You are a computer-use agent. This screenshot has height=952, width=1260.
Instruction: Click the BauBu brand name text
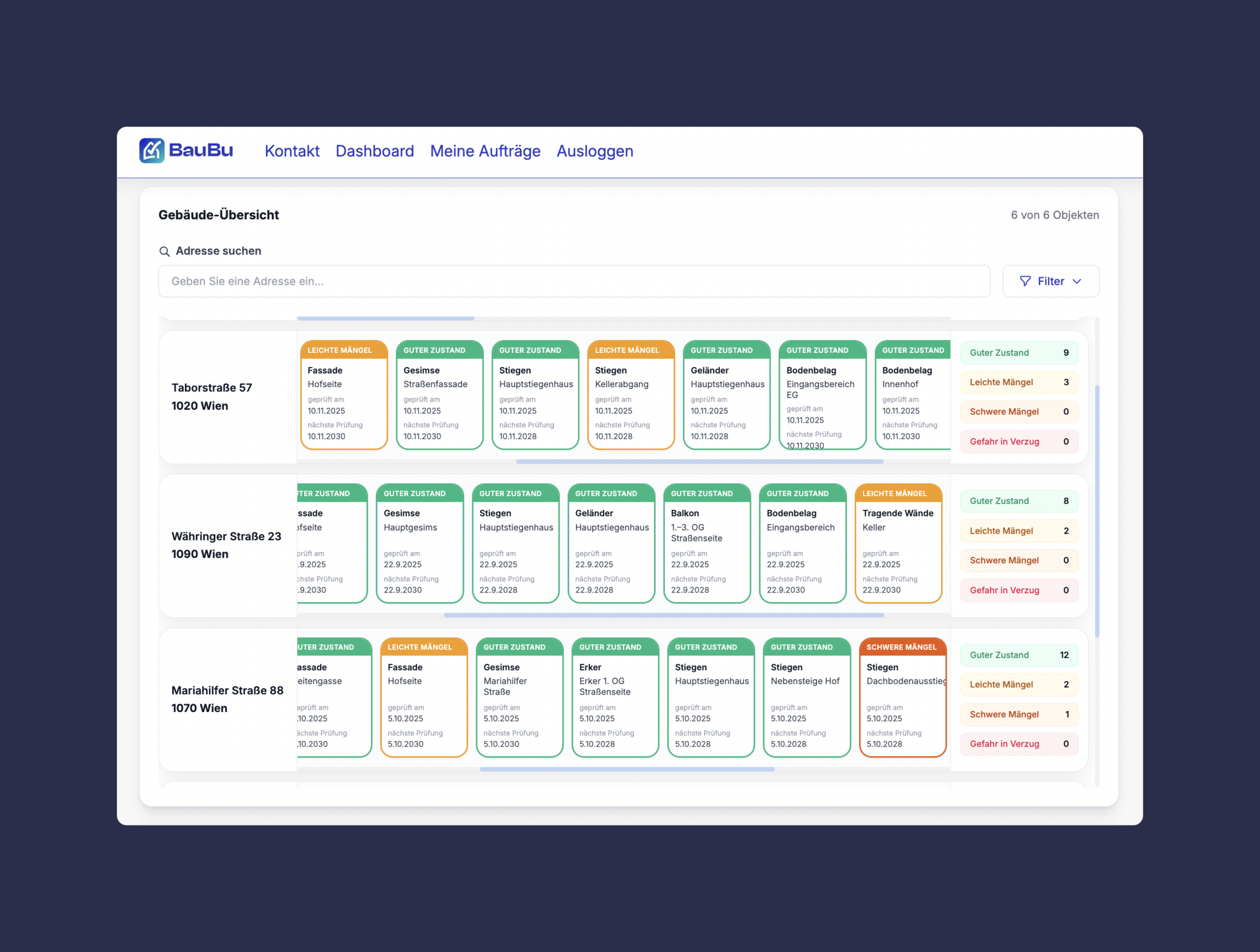[201, 150]
